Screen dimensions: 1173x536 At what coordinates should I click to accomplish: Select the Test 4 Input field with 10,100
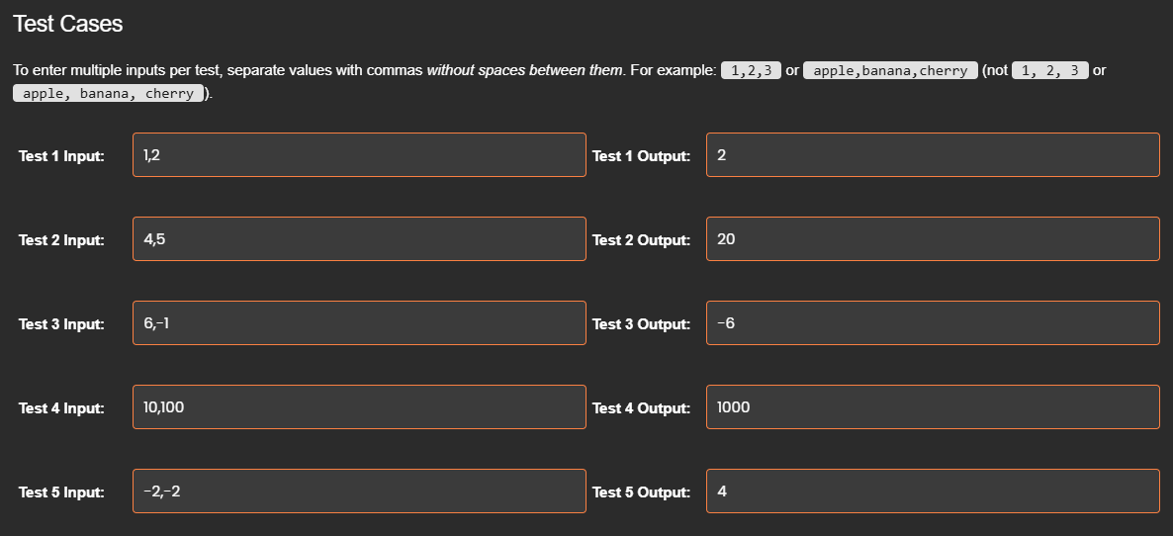pos(358,407)
